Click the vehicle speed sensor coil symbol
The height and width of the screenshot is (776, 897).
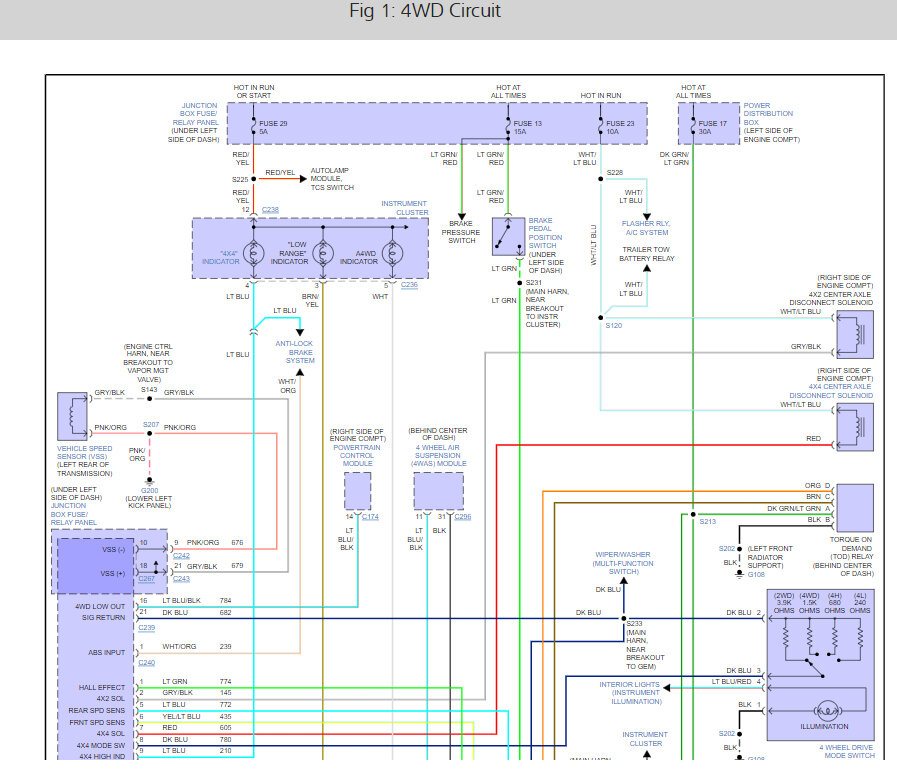point(73,416)
